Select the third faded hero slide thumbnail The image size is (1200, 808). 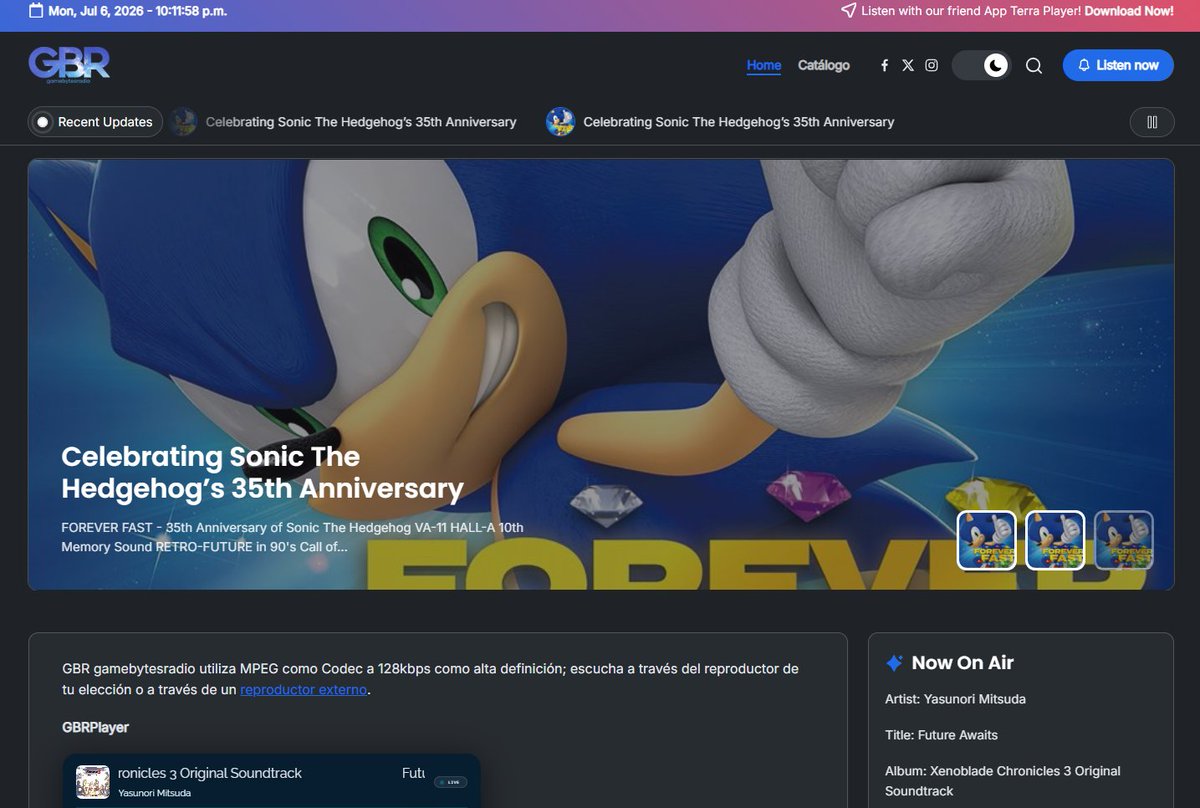coord(1124,540)
